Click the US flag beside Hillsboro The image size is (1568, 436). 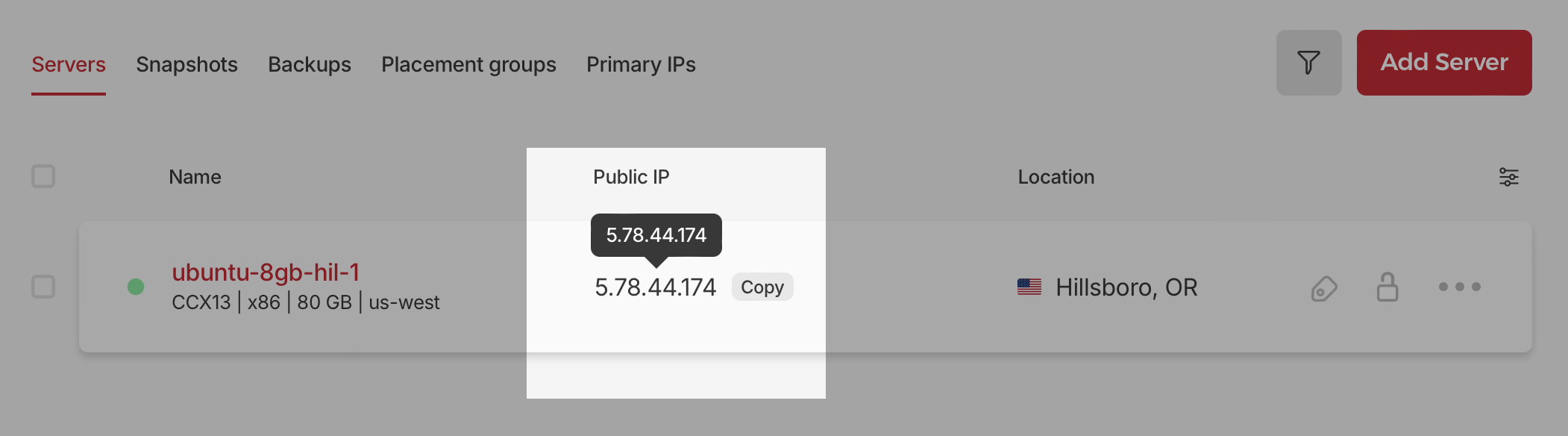pos(1029,287)
